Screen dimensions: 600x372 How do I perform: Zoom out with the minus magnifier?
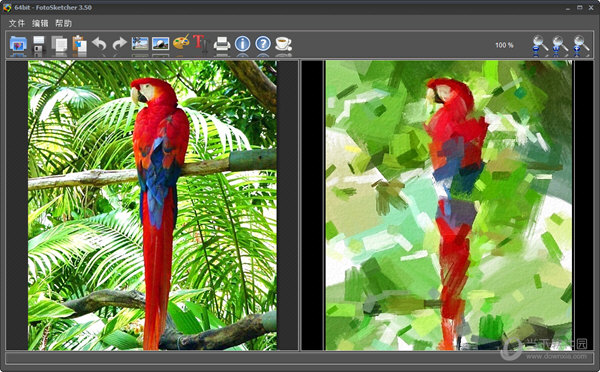coord(540,45)
